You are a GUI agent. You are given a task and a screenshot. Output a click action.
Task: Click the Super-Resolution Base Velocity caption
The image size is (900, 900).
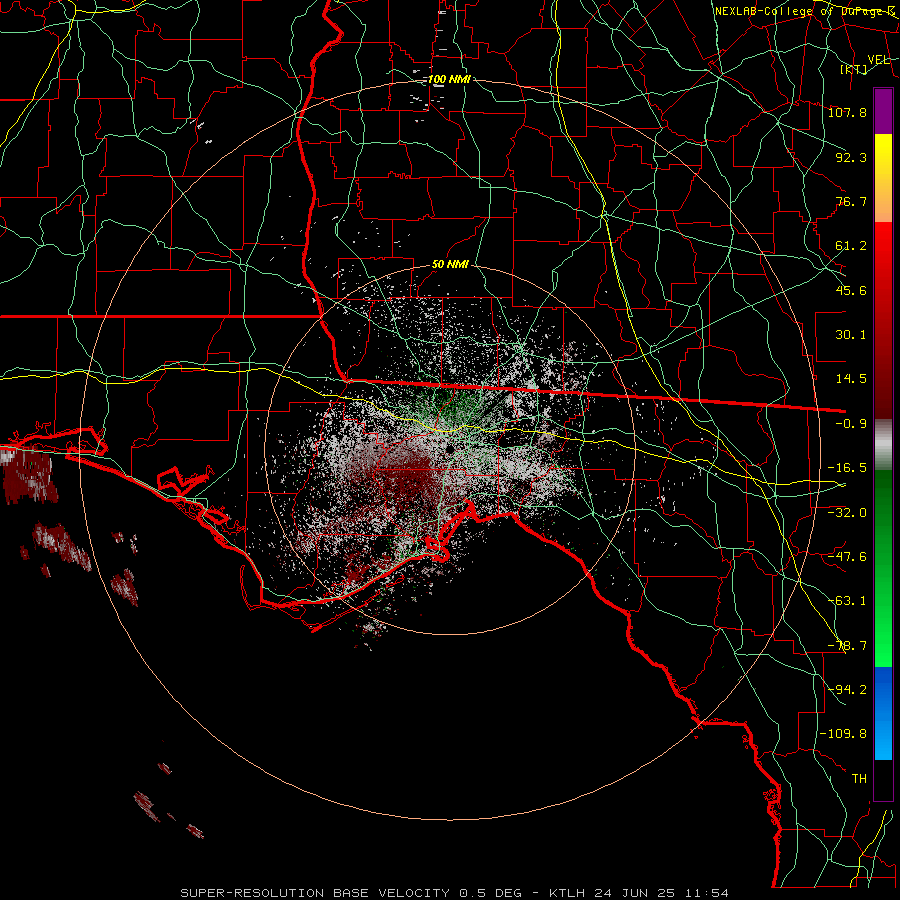pyautogui.click(x=455, y=893)
